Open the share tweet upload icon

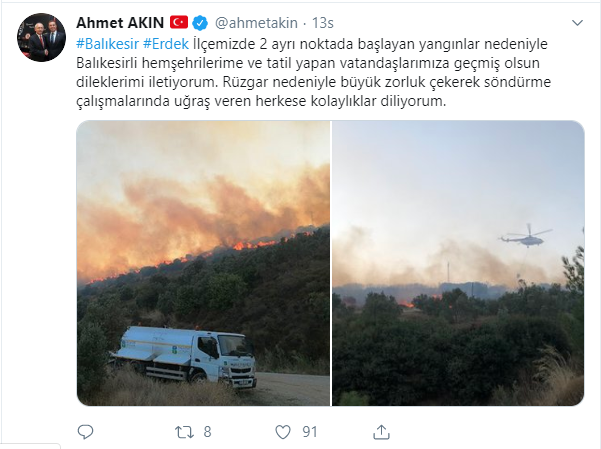pos(381,432)
